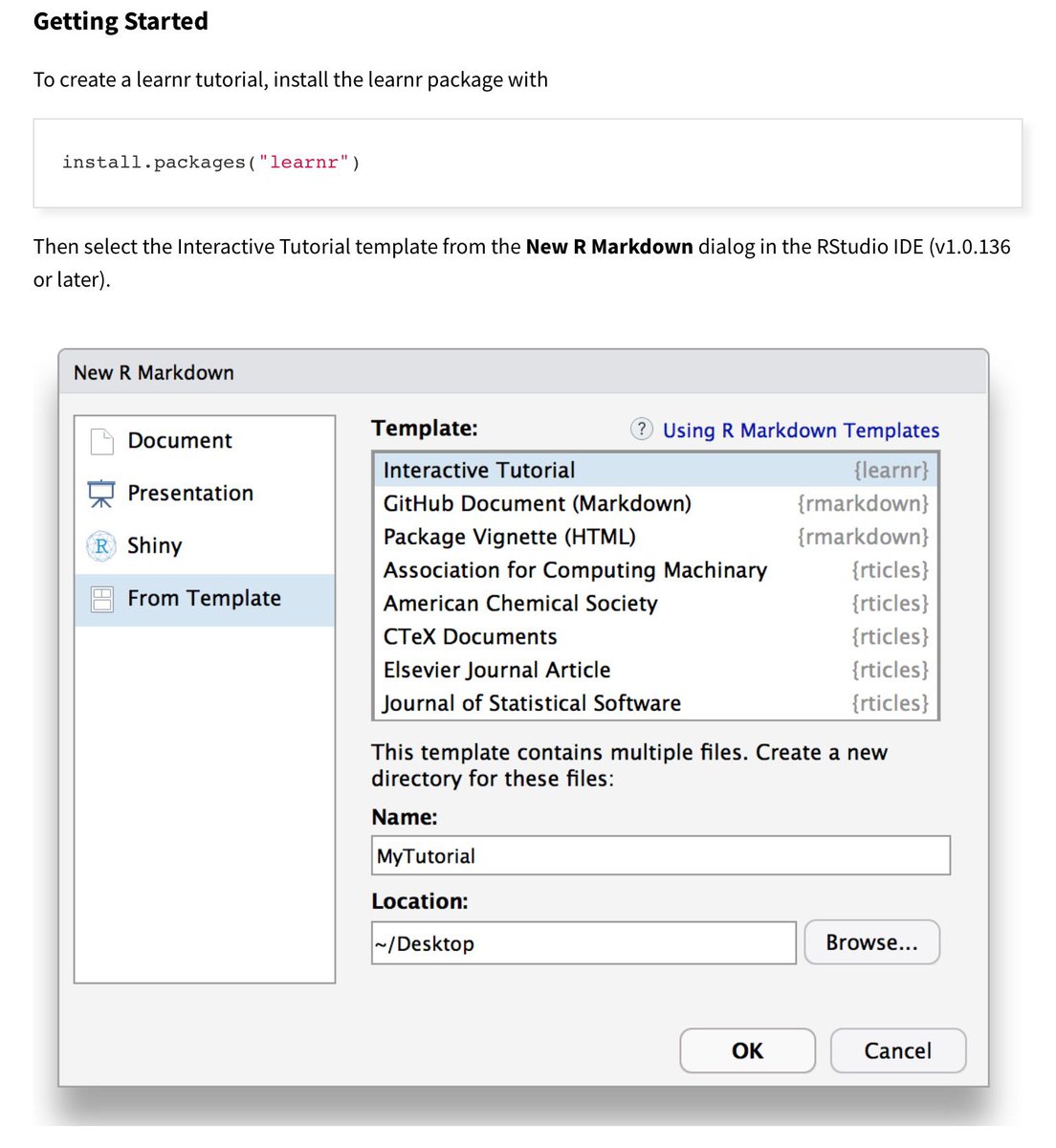The height and width of the screenshot is (1148, 1056).
Task: Pick Association for Computing Machinary template
Action: (x=655, y=570)
